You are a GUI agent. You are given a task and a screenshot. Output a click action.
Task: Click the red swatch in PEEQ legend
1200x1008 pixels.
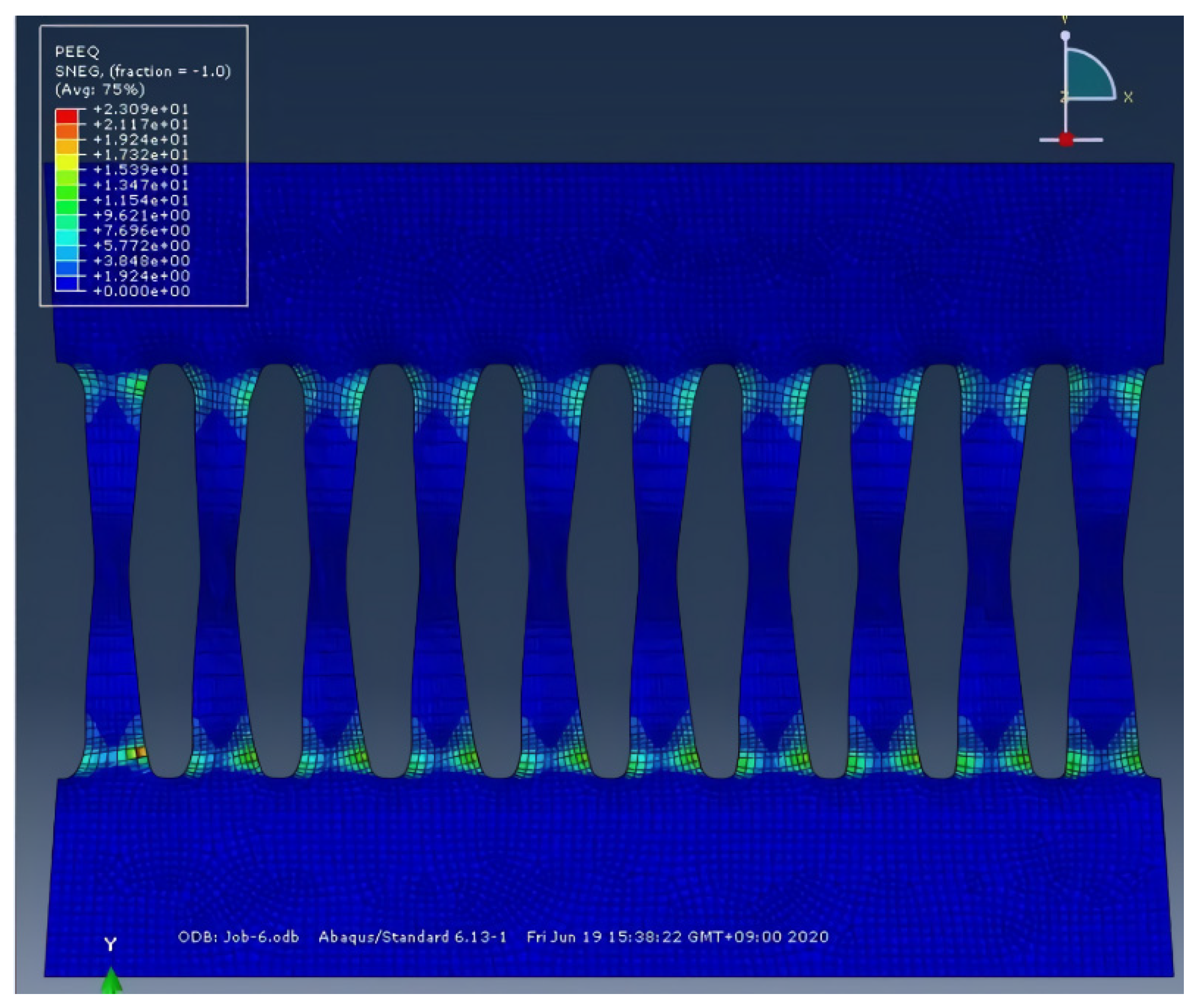(x=66, y=116)
